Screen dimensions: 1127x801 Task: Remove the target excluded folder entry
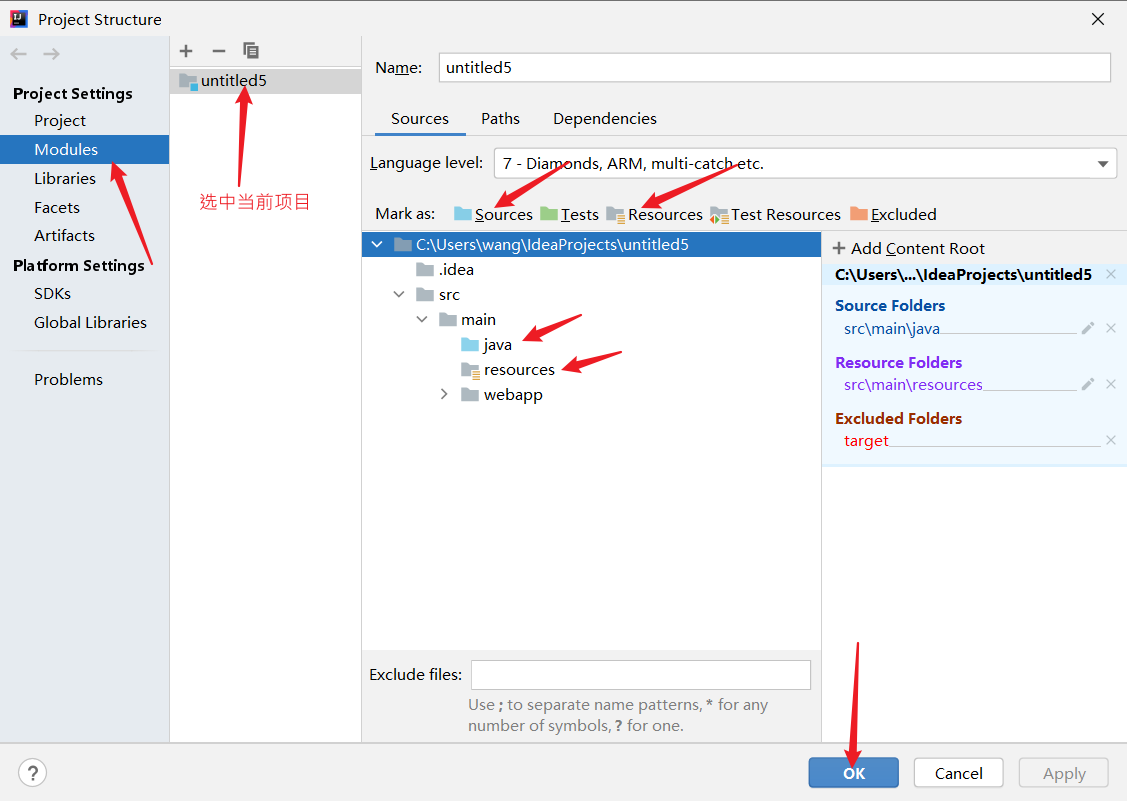coord(1110,441)
